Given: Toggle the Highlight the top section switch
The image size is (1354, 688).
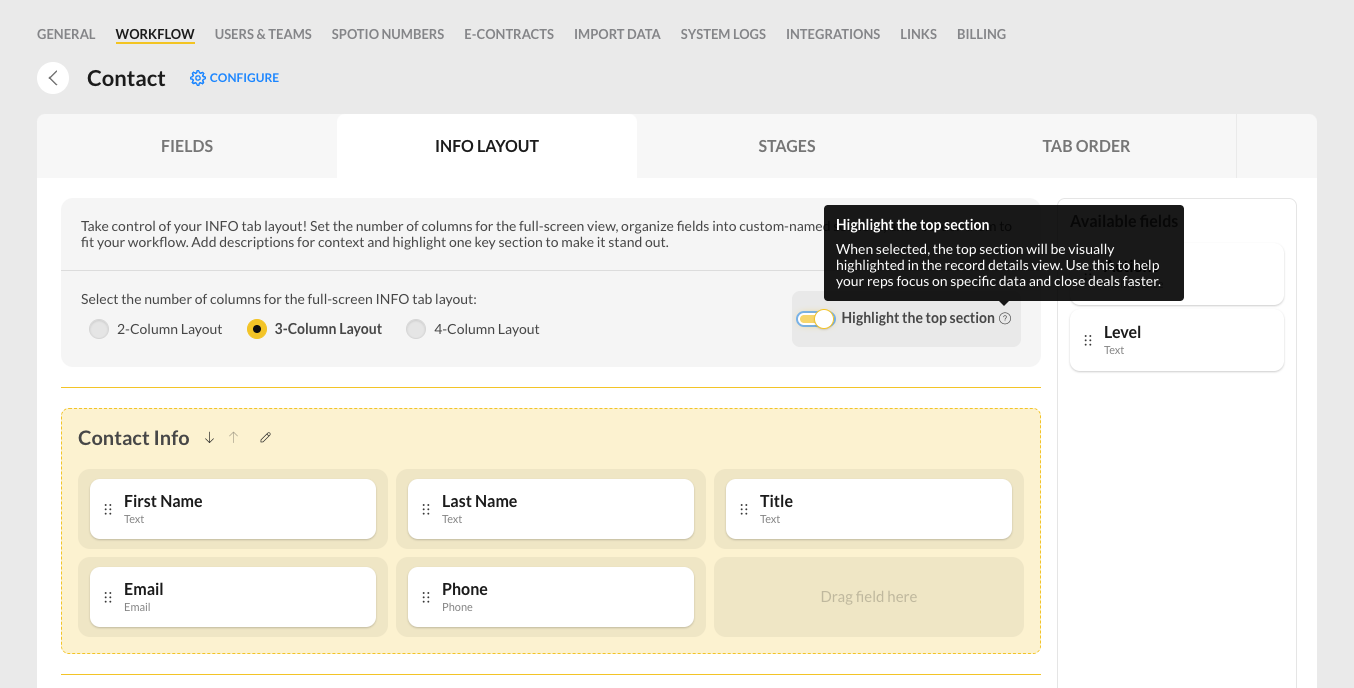Looking at the screenshot, I should (x=815, y=319).
